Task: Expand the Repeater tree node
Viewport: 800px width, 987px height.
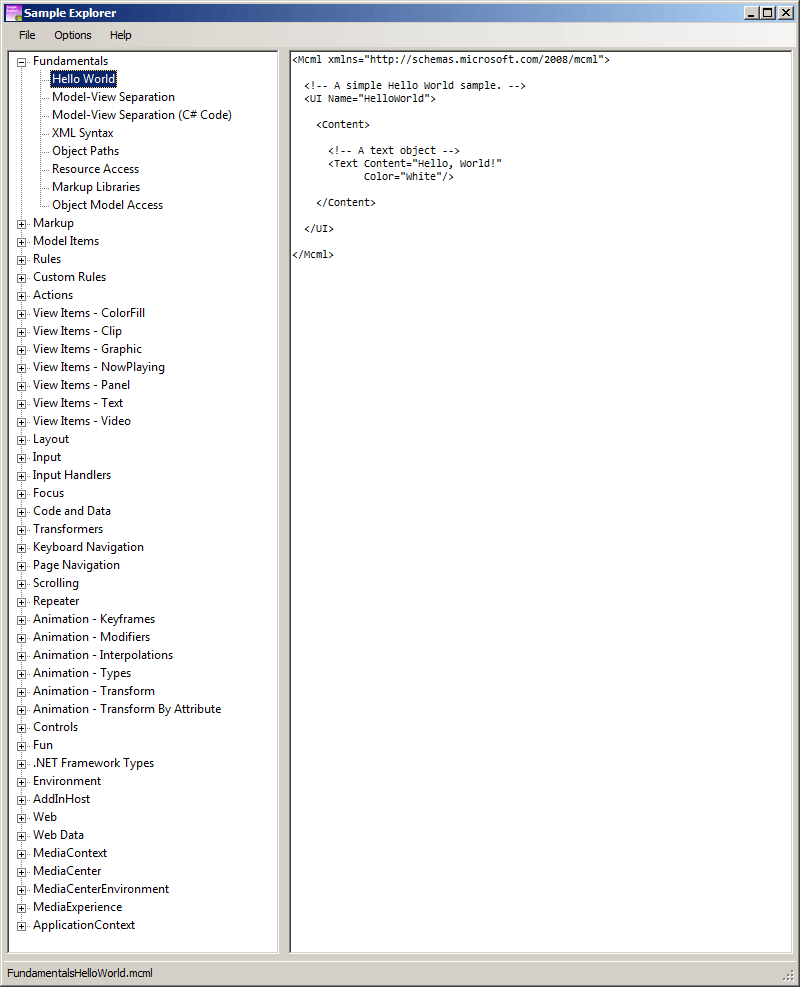Action: click(x=21, y=602)
